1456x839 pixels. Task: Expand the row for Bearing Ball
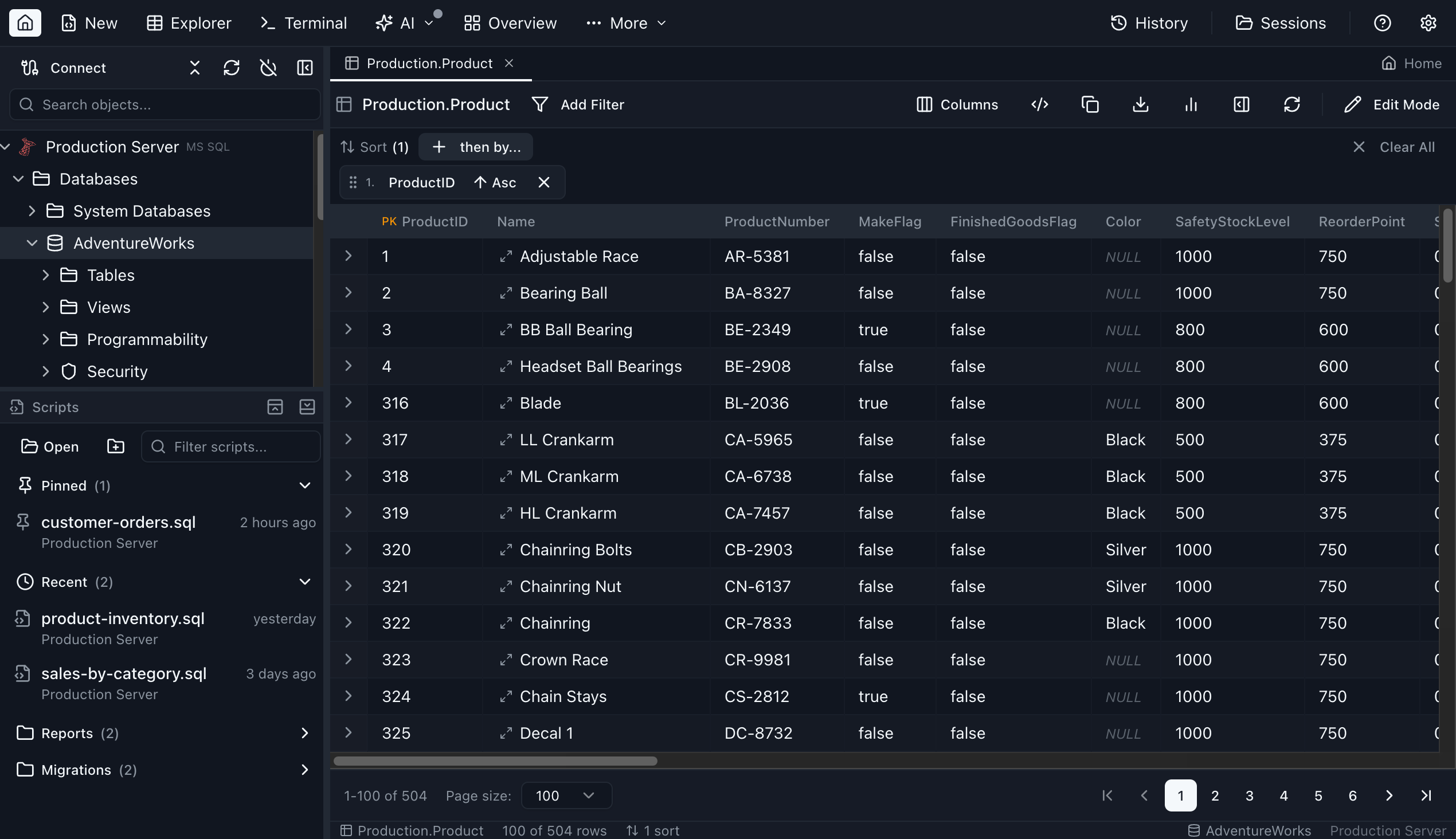348,293
